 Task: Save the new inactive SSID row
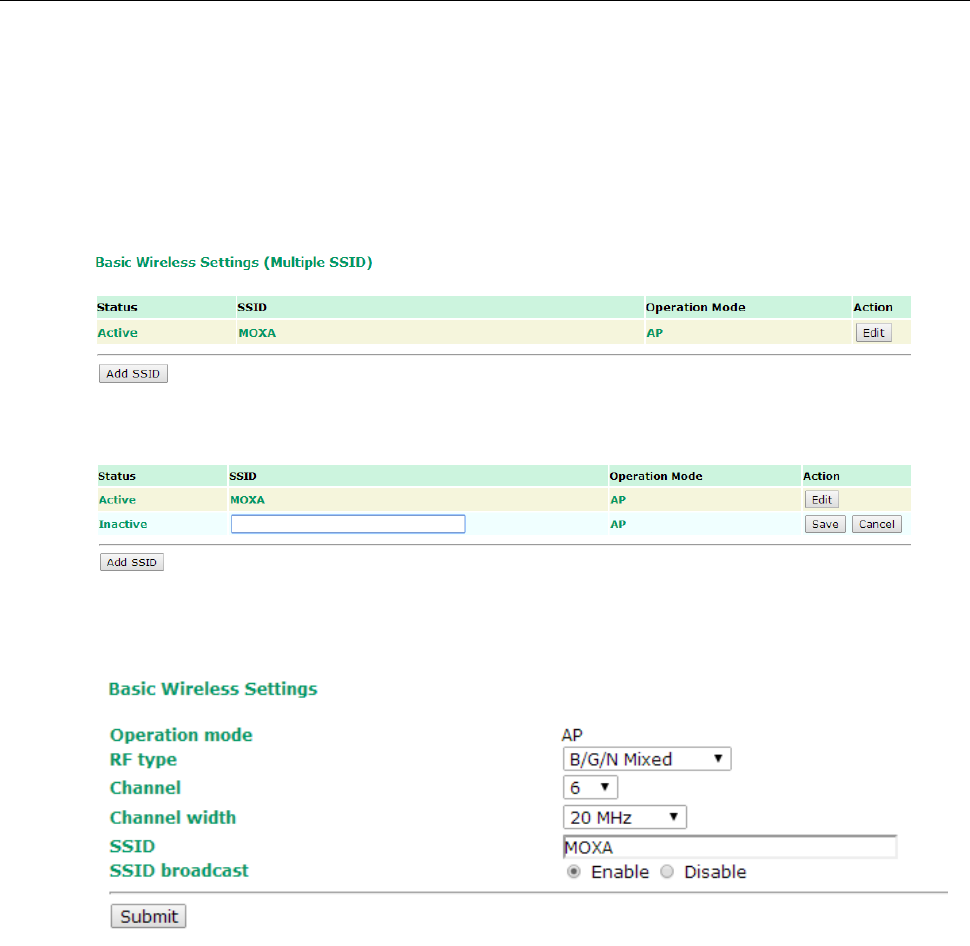tap(825, 524)
